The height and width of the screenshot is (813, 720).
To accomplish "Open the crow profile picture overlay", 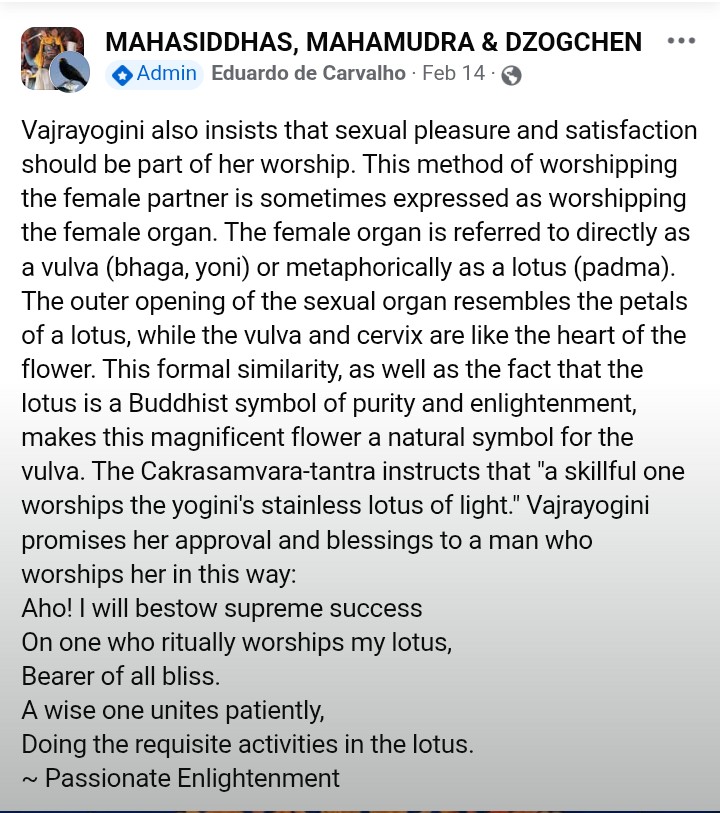I will (70, 72).
